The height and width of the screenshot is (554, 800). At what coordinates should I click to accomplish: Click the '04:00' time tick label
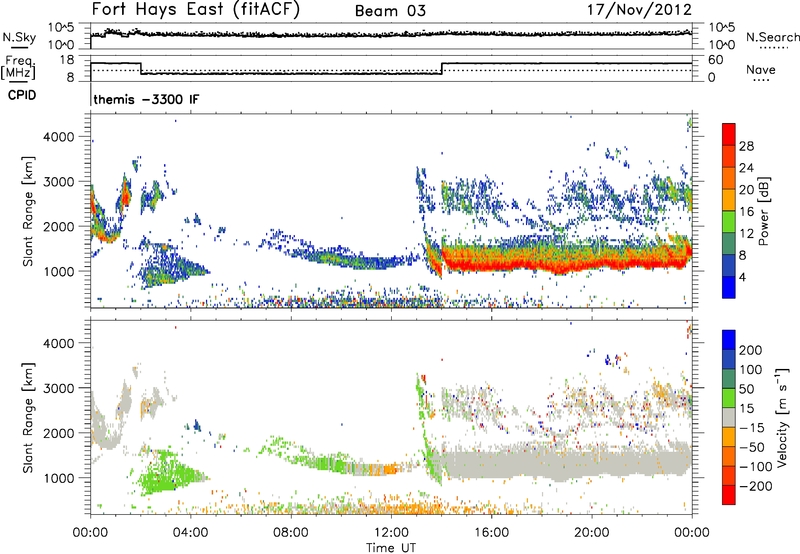coord(190,533)
